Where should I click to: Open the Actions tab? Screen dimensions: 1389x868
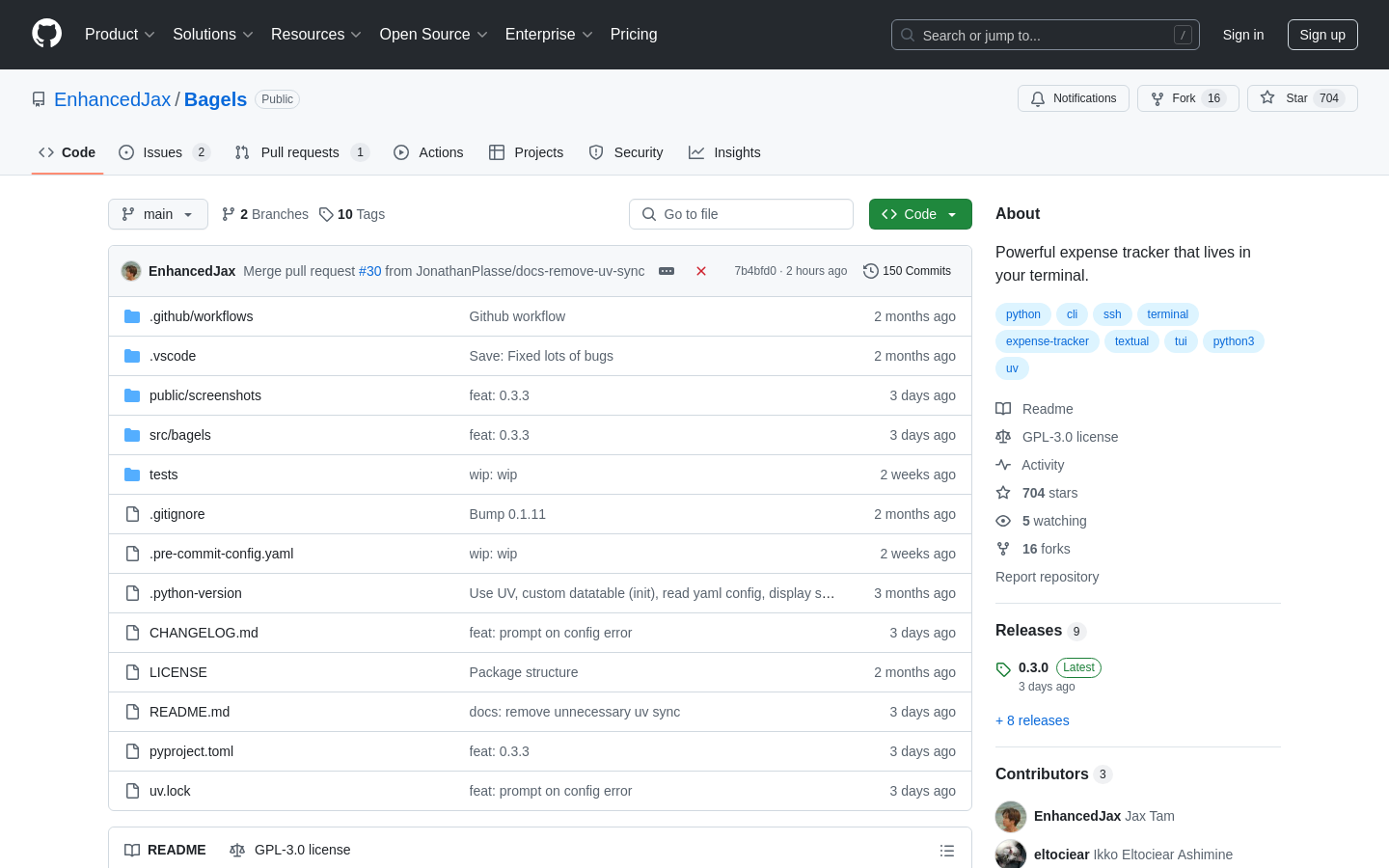click(428, 152)
